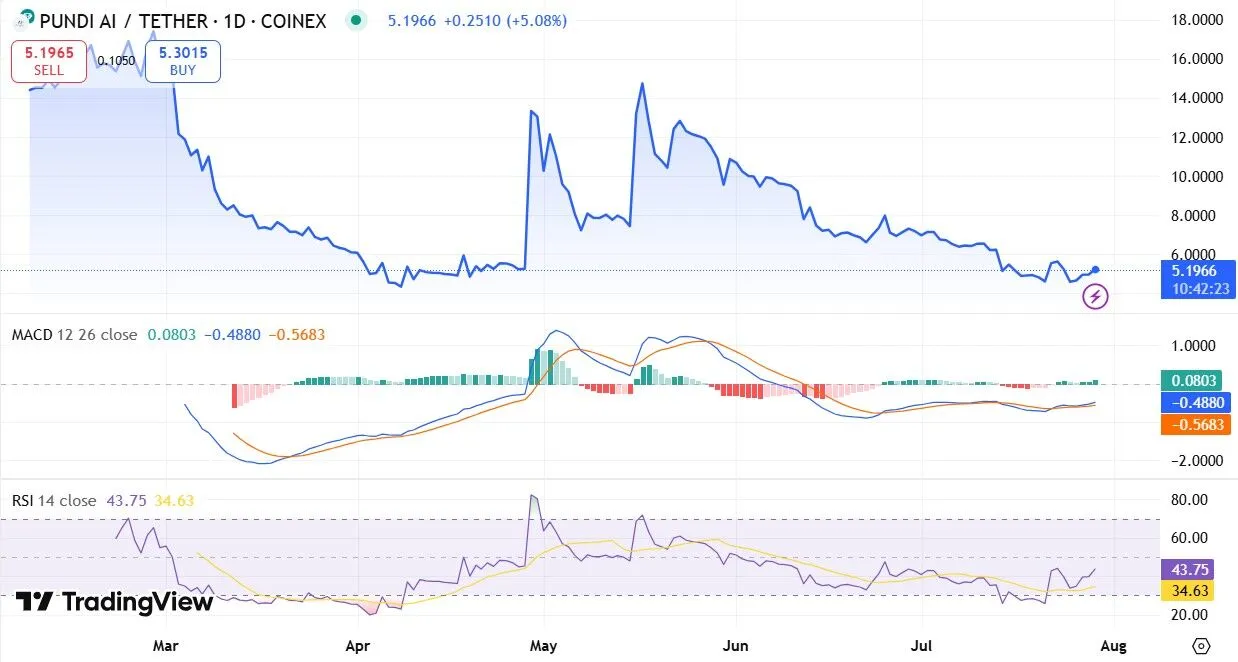The height and width of the screenshot is (662, 1238).
Task: Click the green market status dot
Action: coord(354,20)
